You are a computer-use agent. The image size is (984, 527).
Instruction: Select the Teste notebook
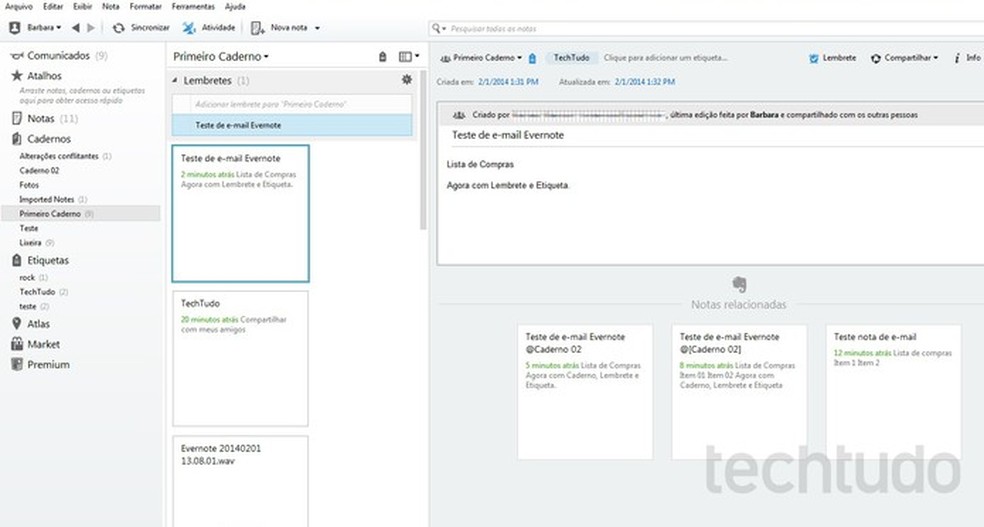(29, 228)
